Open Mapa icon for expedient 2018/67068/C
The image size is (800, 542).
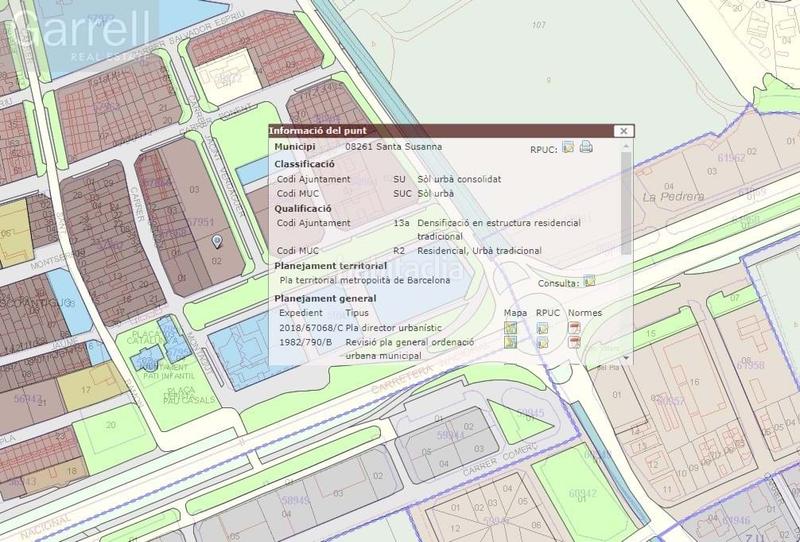tap(511, 328)
